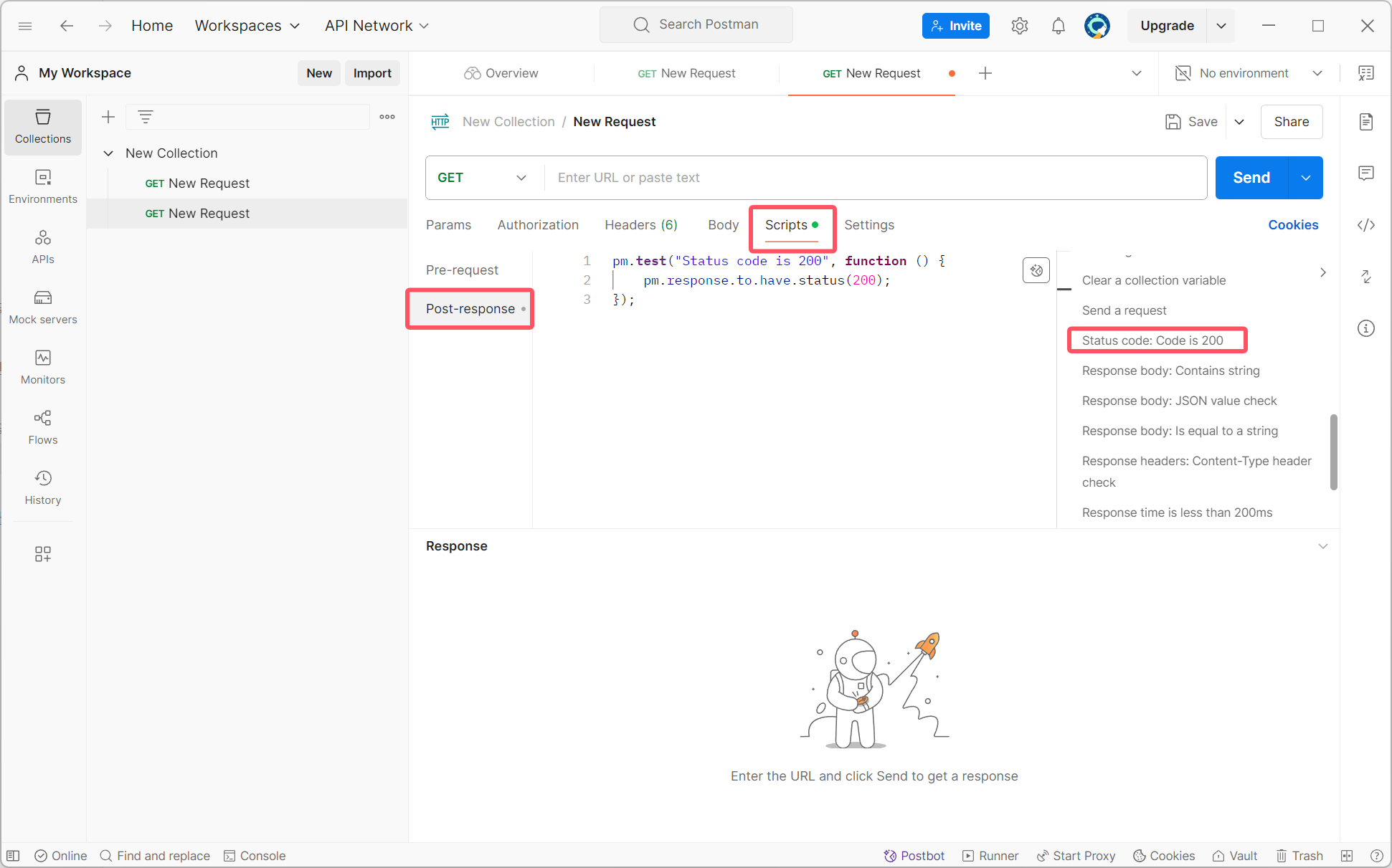This screenshot has width=1392, height=868.
Task: Insert snippet Response time is less than 200ms
Action: click(1177, 512)
